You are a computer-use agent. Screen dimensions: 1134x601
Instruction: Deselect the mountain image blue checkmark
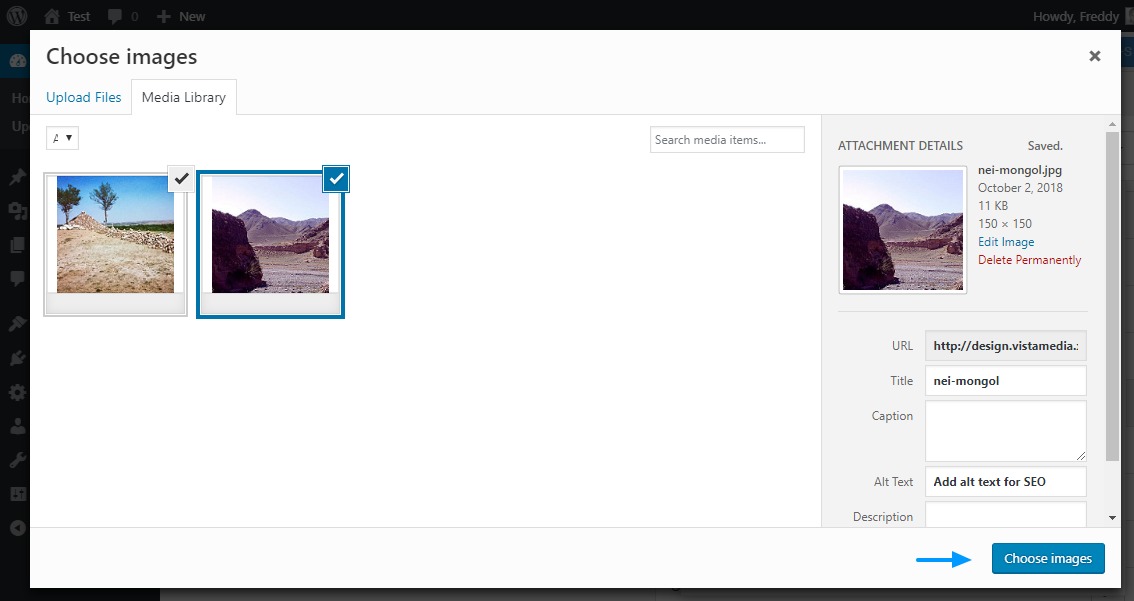[x=336, y=179]
